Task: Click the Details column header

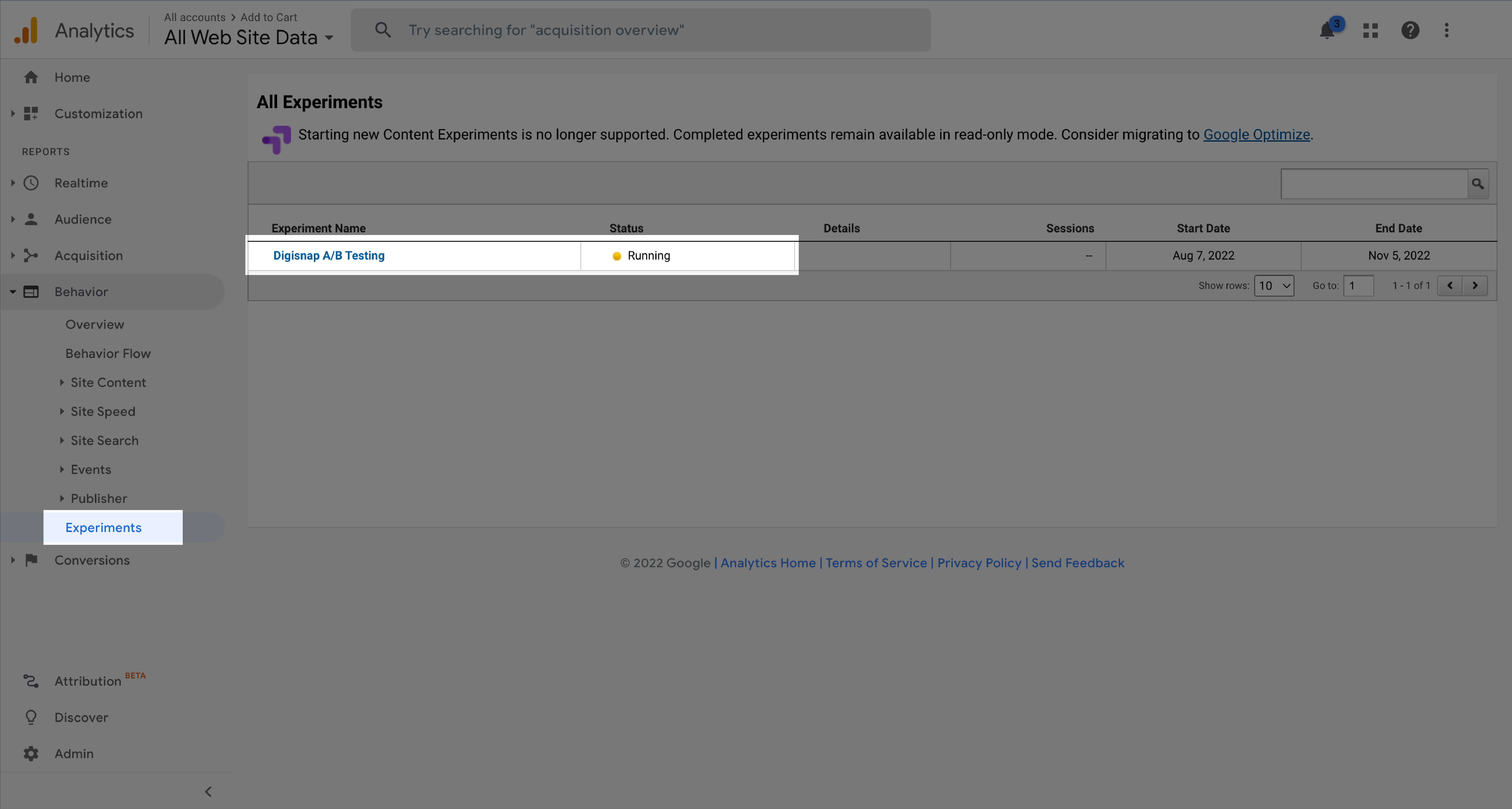Action: (841, 228)
